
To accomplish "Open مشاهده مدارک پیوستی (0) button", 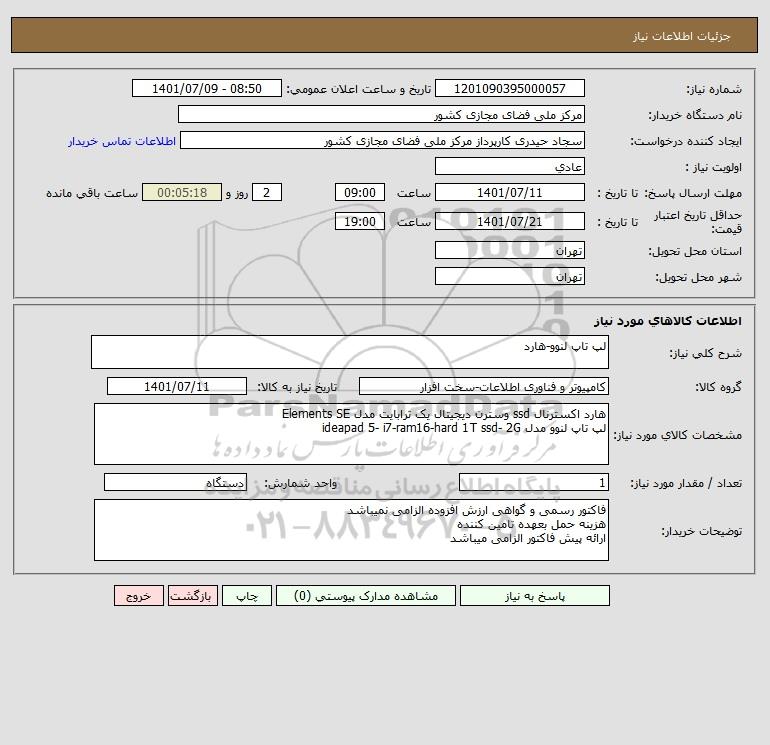I will click(366, 596).
